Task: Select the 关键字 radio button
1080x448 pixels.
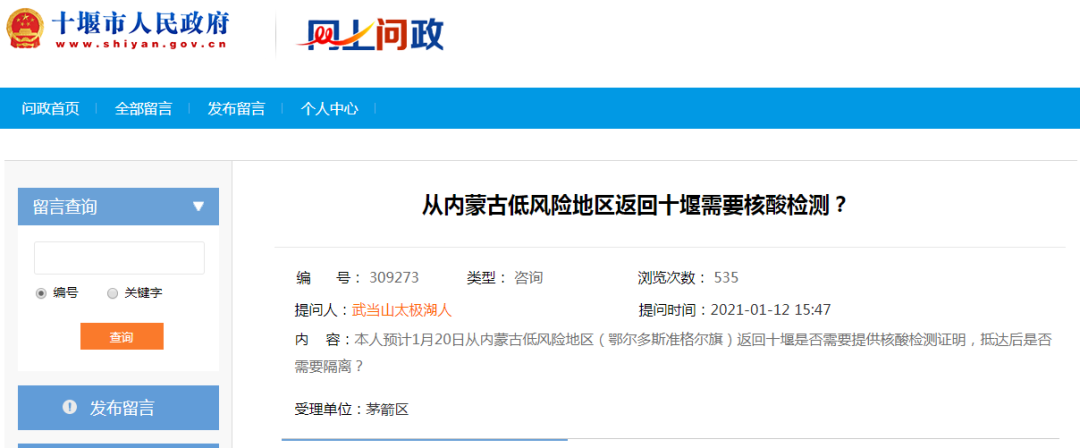Action: (x=112, y=293)
